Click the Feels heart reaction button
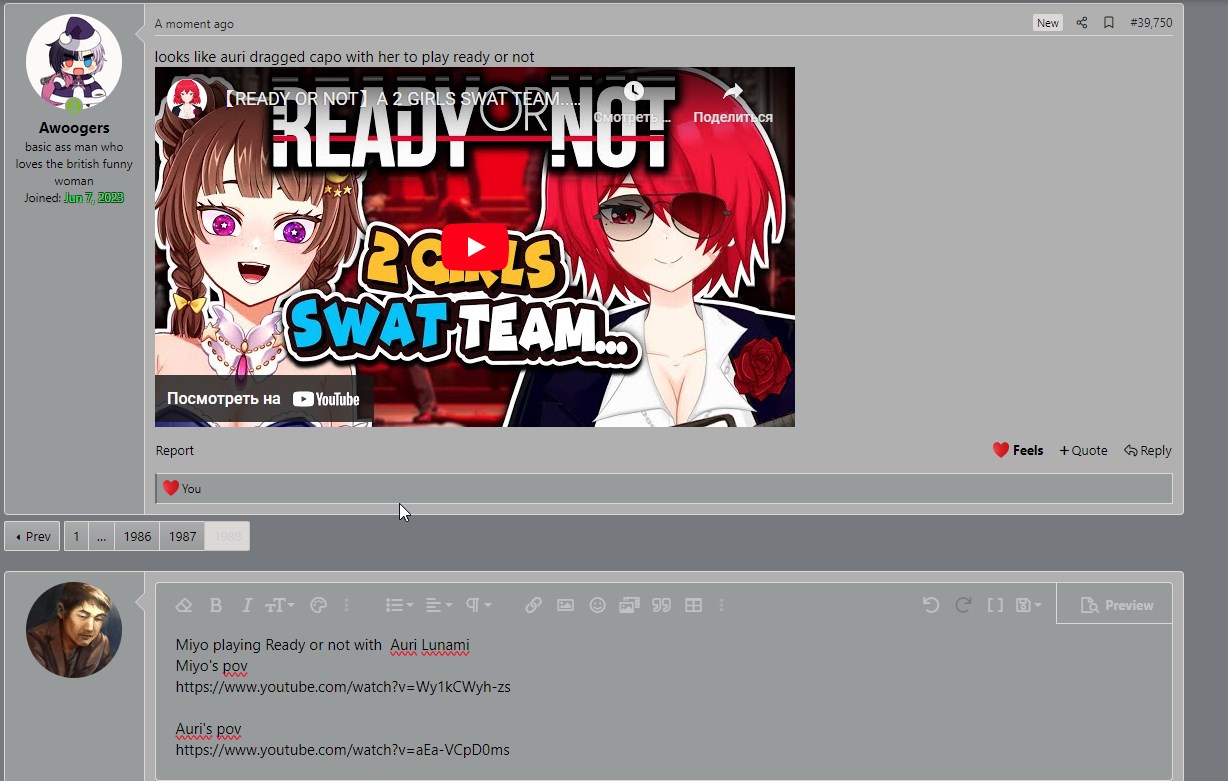 tap(1018, 451)
